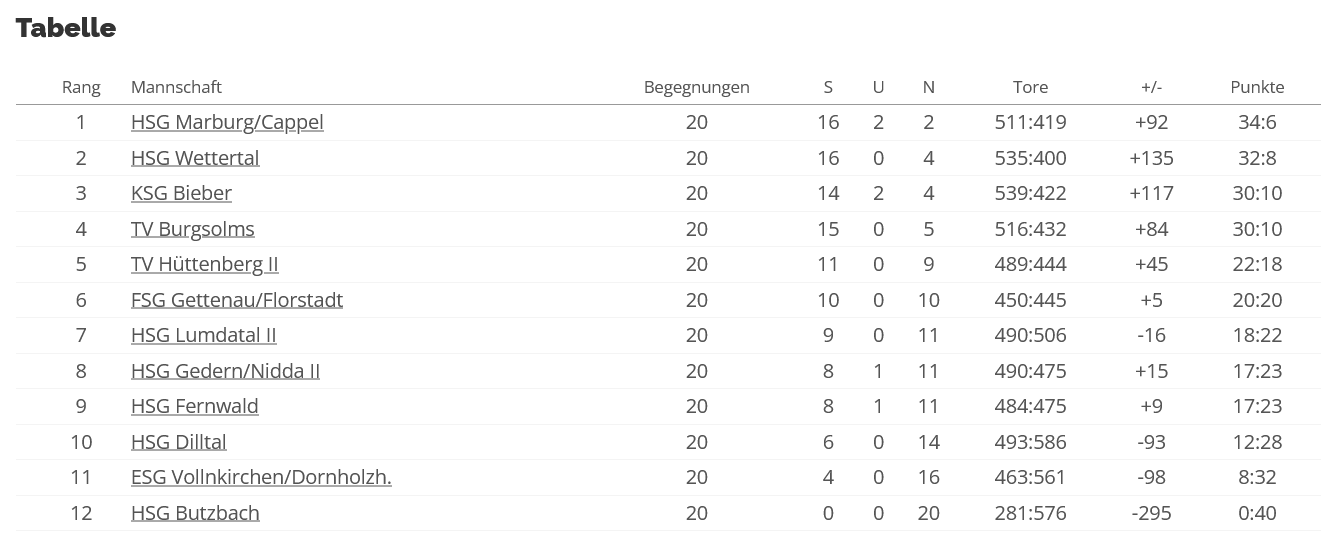Click the Punkte column header
The image size is (1339, 551).
(1257, 87)
